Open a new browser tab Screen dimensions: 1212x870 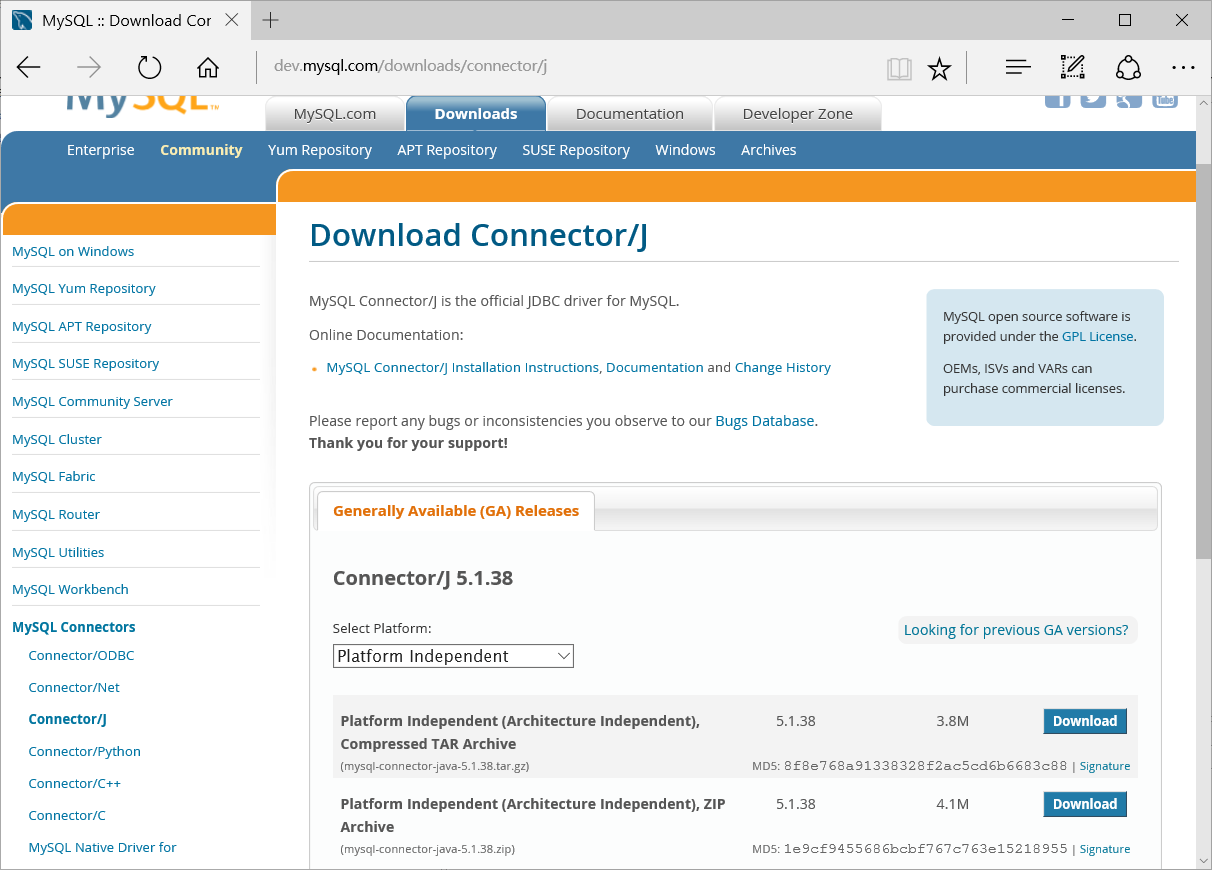pos(270,20)
